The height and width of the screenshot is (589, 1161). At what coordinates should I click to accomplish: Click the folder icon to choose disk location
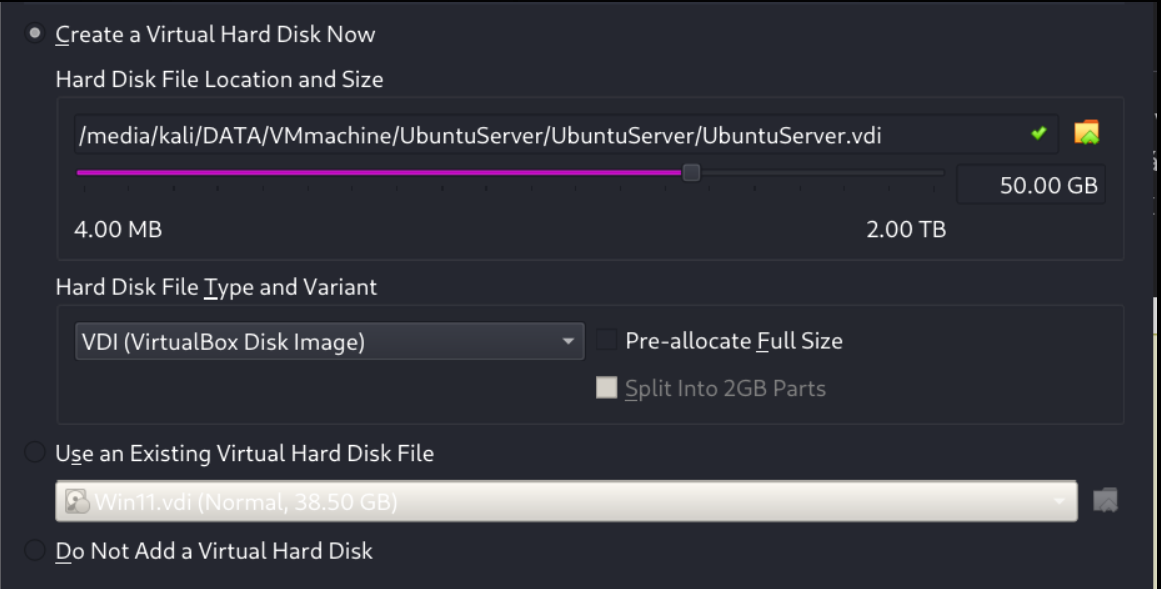[x=1086, y=133]
